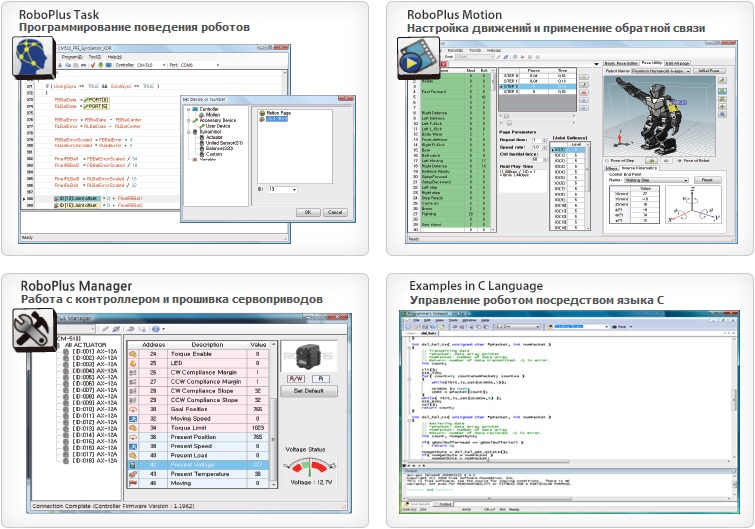This screenshot has width=755, height=529.
Task: Click the Torque Enable row icon
Action: [x=133, y=354]
